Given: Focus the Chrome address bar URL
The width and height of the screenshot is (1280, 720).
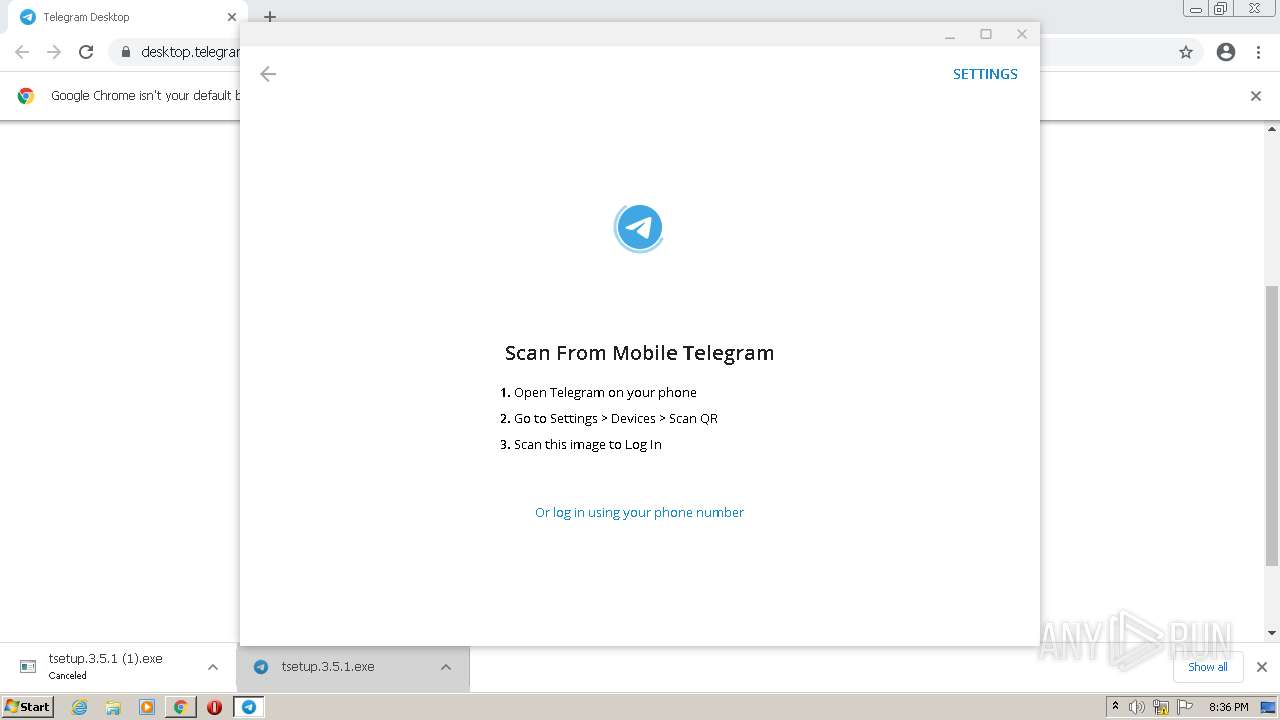Looking at the screenshot, I should tap(190, 52).
